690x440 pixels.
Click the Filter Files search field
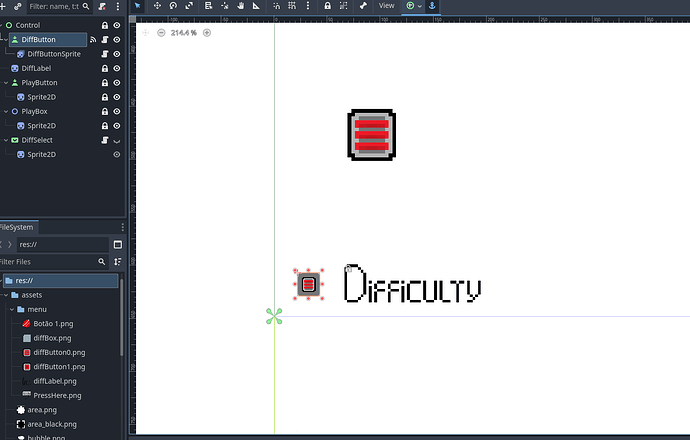point(53,262)
